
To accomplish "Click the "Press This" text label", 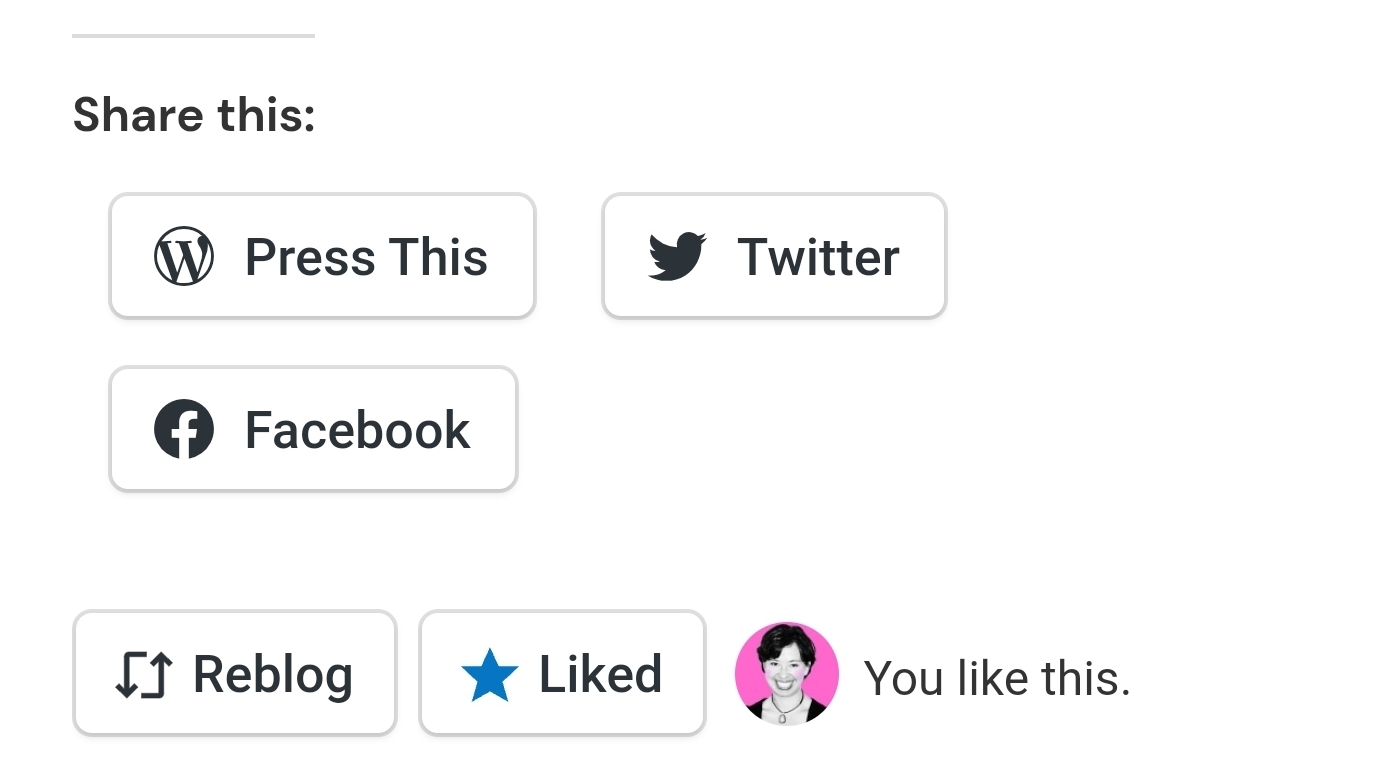I will tap(366, 257).
